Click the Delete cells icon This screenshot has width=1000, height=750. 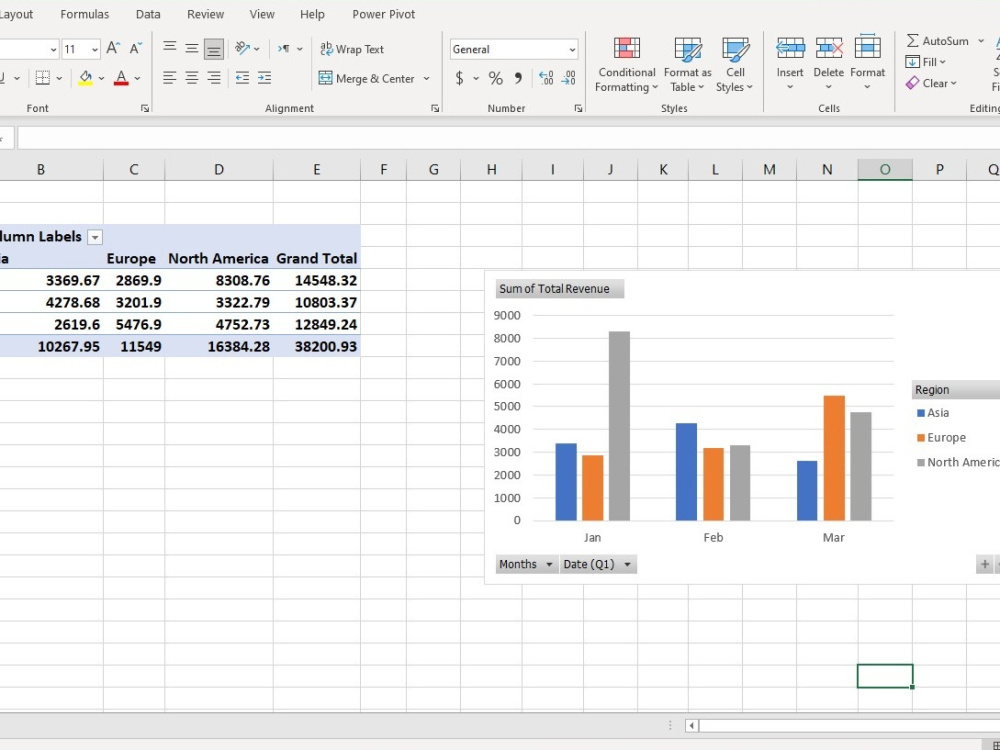pos(828,48)
